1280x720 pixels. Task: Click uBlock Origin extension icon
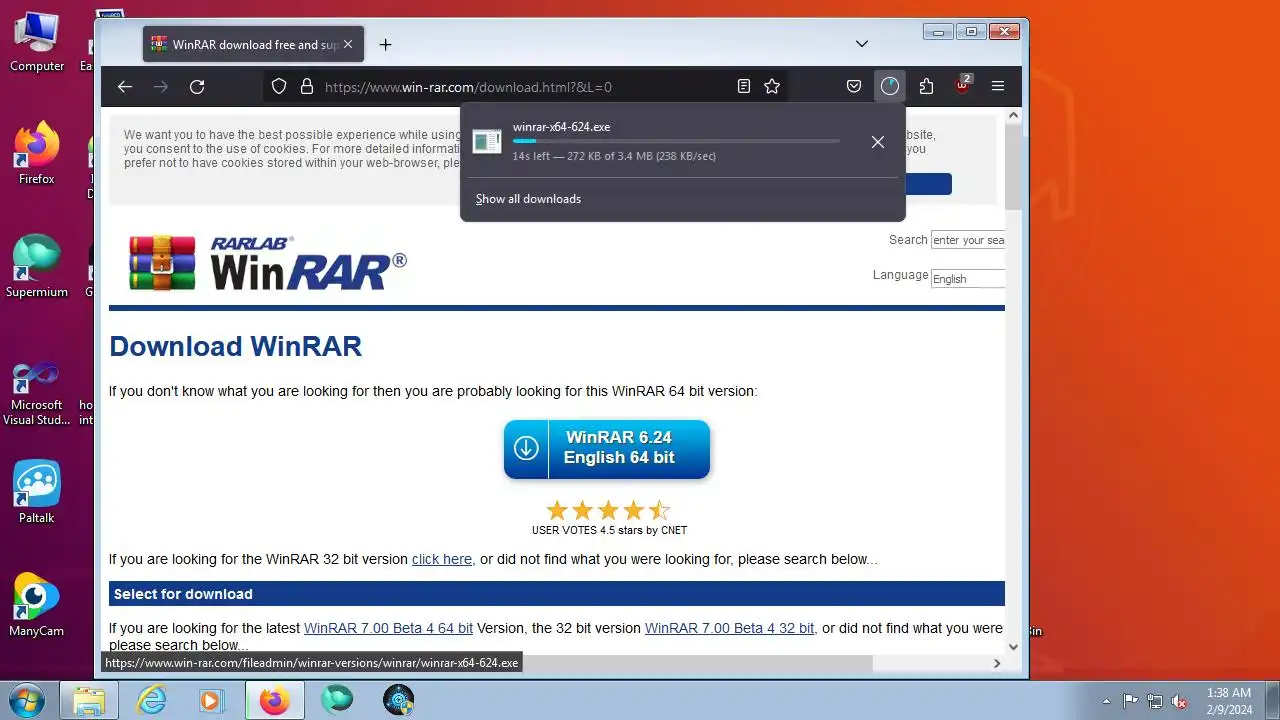963,85
